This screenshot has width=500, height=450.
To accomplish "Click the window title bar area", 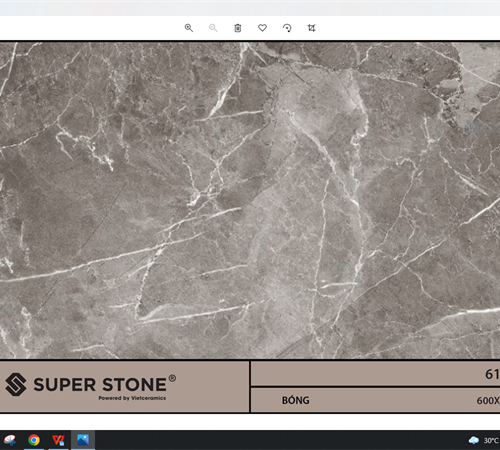I will coord(250,8).
